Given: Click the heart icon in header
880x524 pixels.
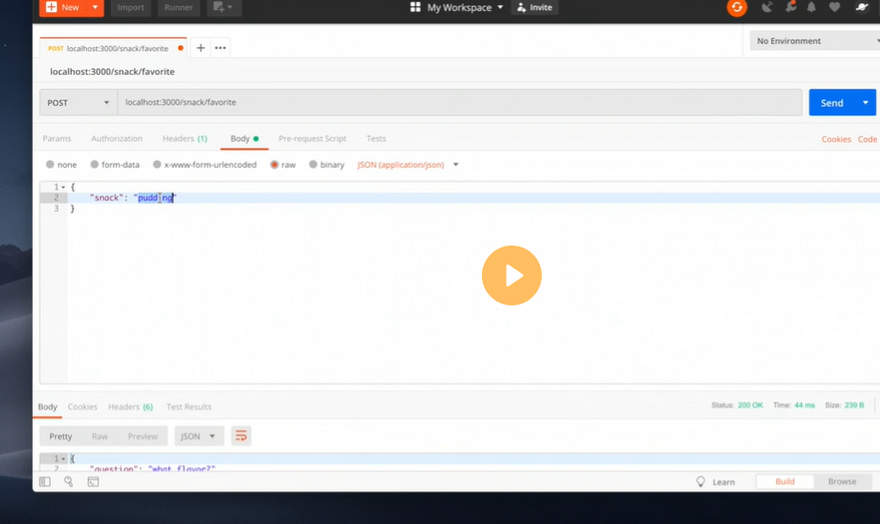Looking at the screenshot, I should pos(834,8).
